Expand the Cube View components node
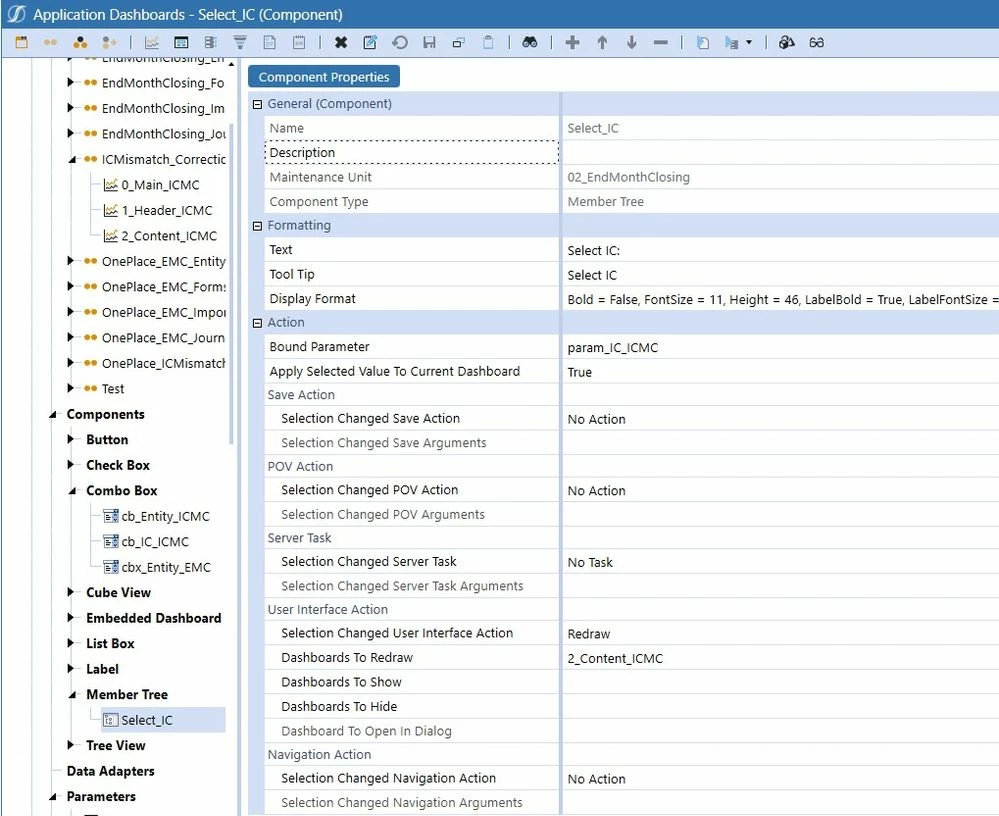 (x=71, y=592)
